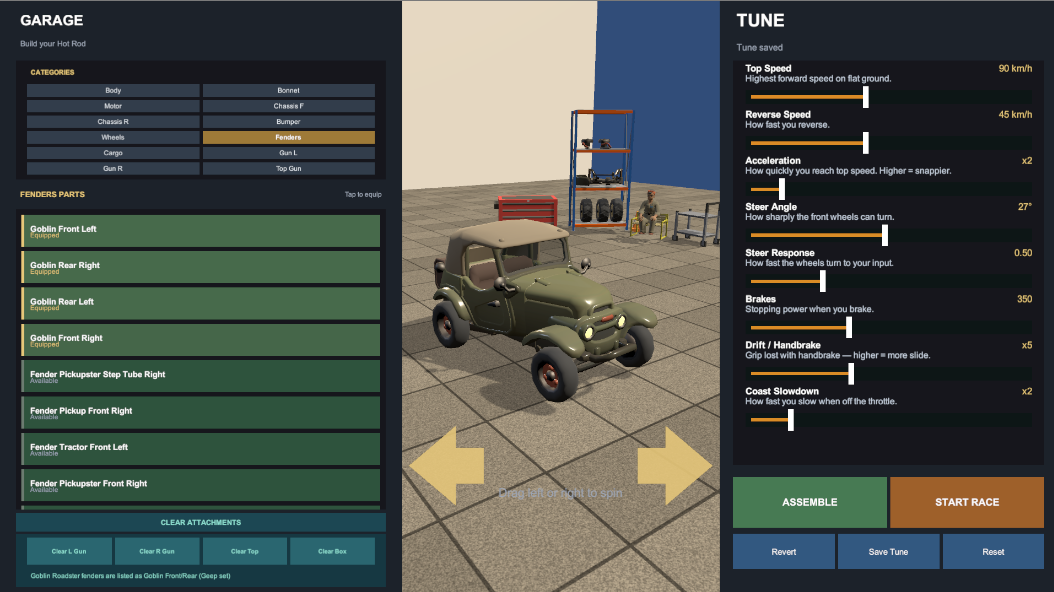
Task: Open the Cargo category
Action: 113,153
